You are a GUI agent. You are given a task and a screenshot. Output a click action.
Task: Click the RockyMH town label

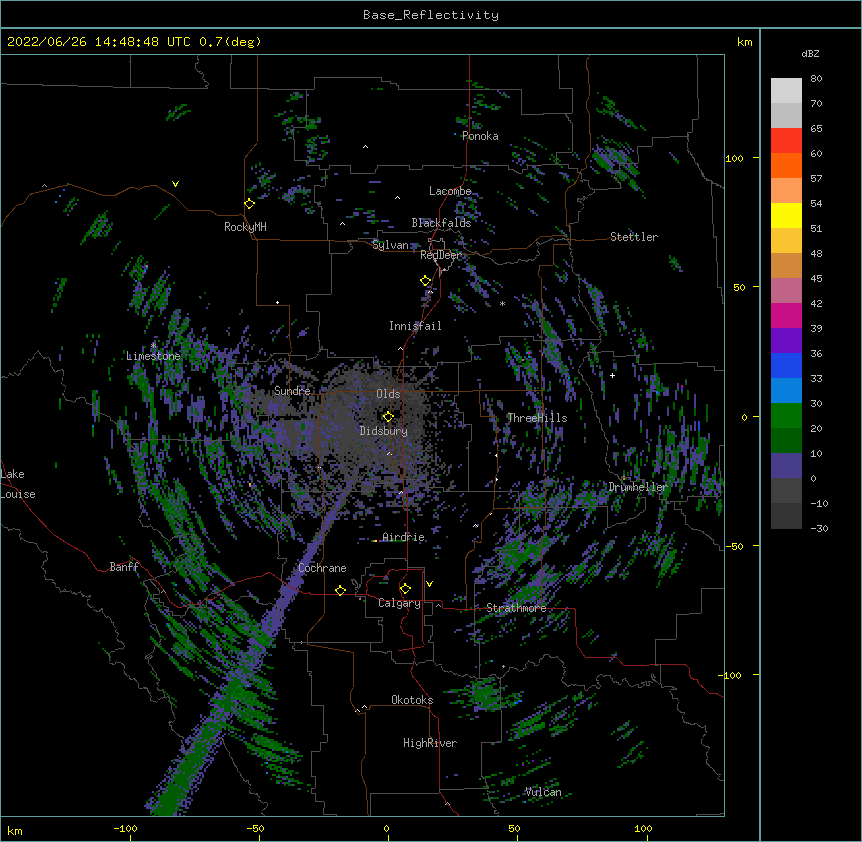click(245, 227)
